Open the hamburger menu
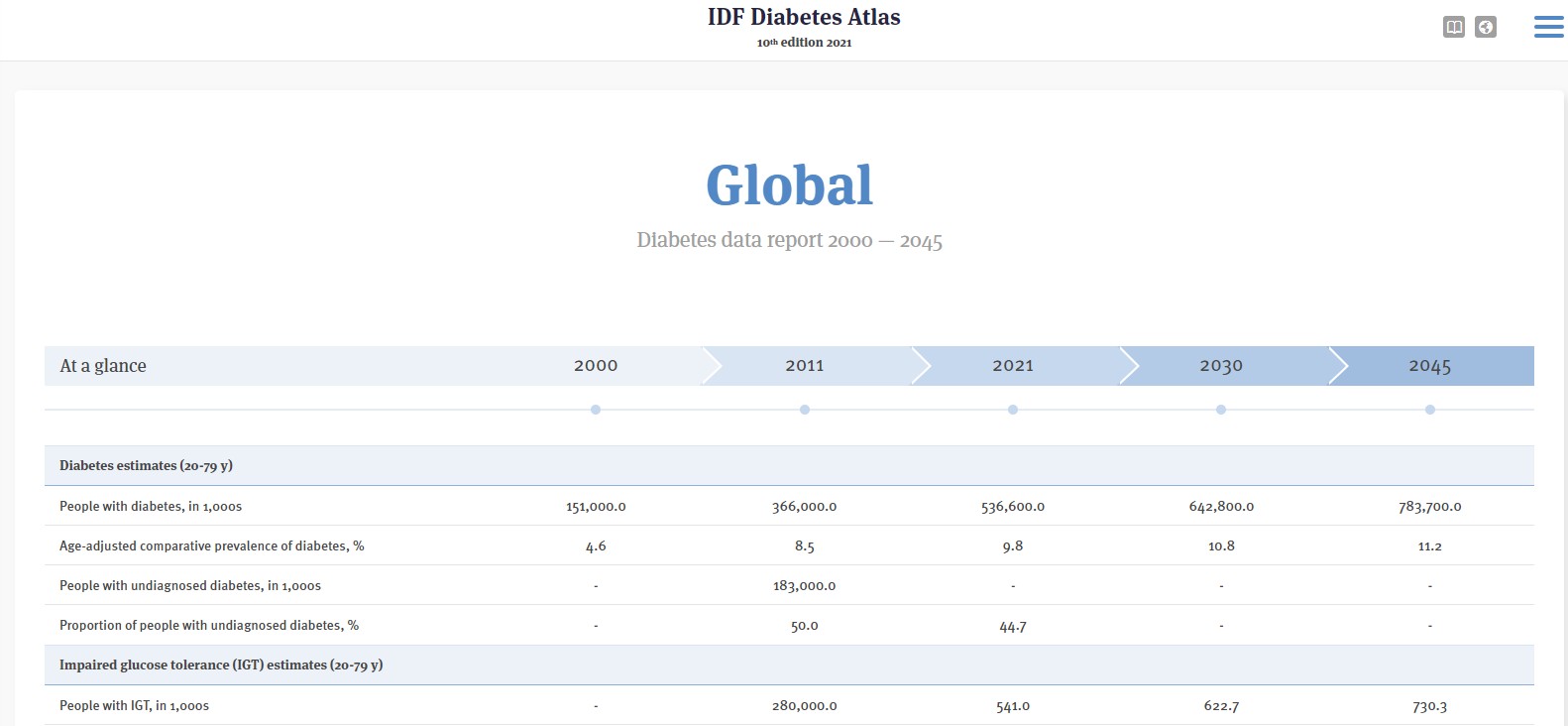The image size is (1568, 726). pos(1548,27)
